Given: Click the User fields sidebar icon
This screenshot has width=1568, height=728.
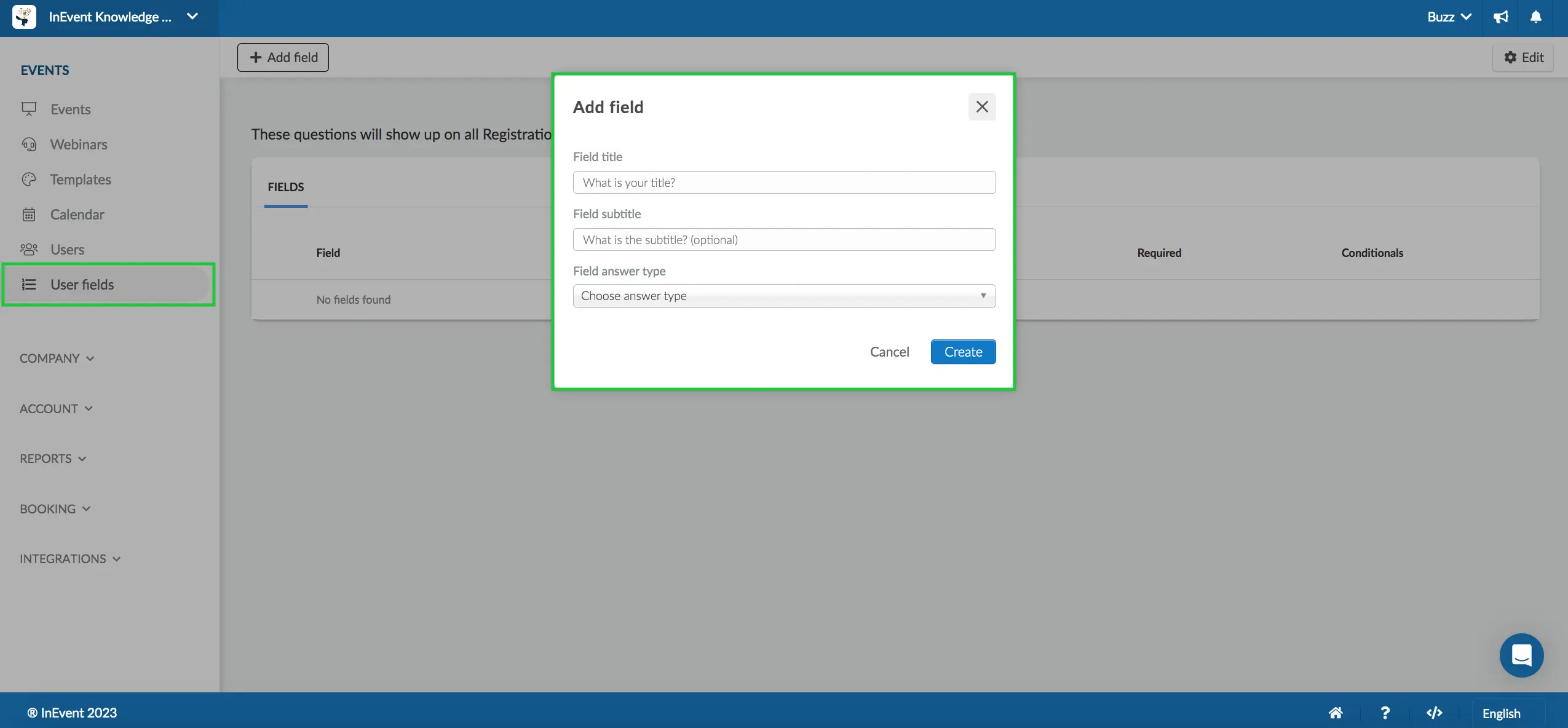Looking at the screenshot, I should [28, 285].
